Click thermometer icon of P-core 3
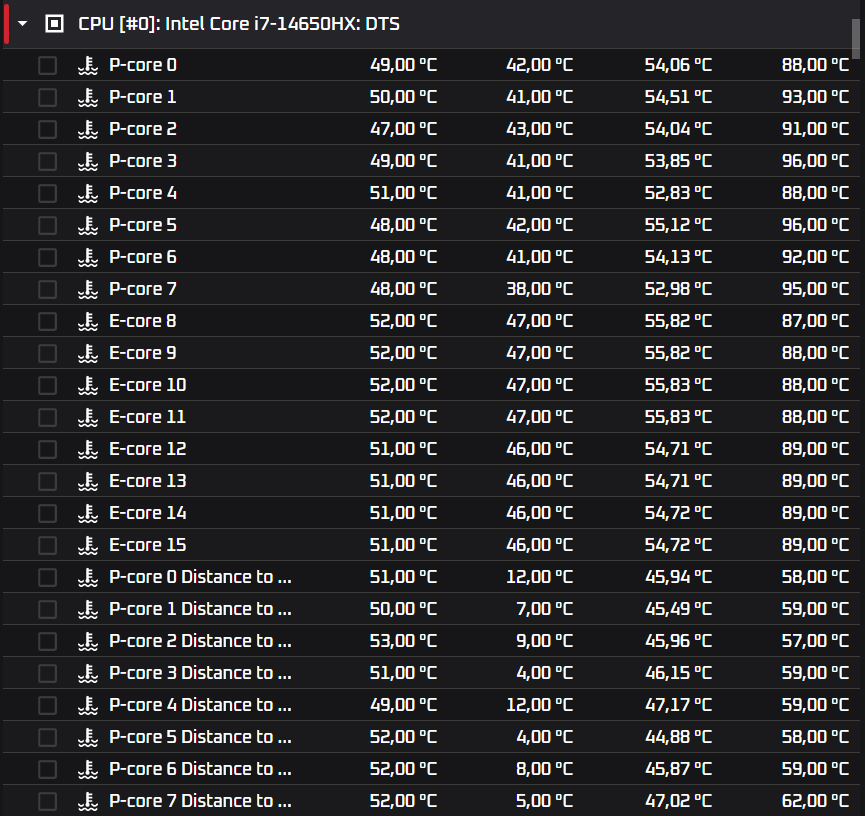Image resolution: width=865 pixels, height=816 pixels. tap(88, 161)
